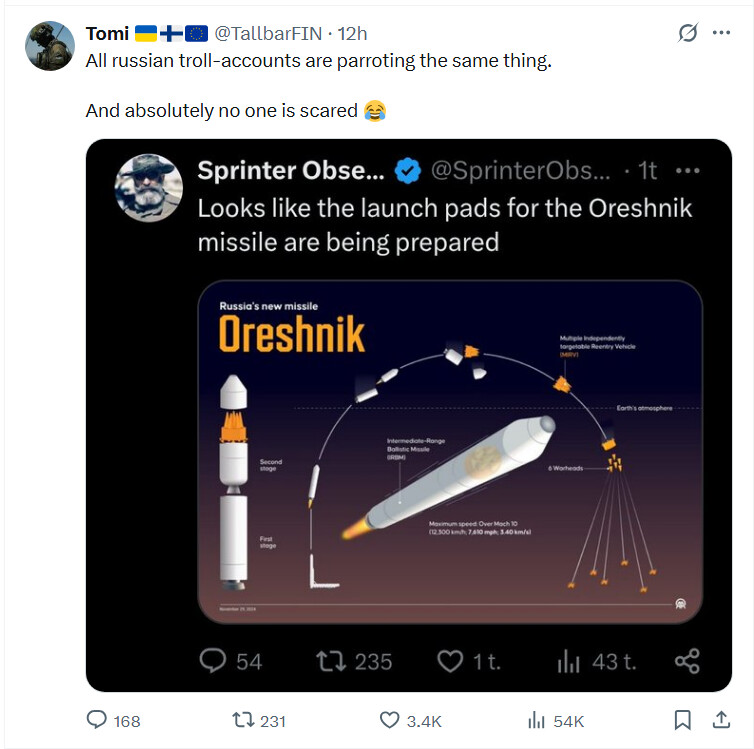Open Tomi's tweet three-dot more menu
Viewport: 754px width, 749px height.
(721, 33)
